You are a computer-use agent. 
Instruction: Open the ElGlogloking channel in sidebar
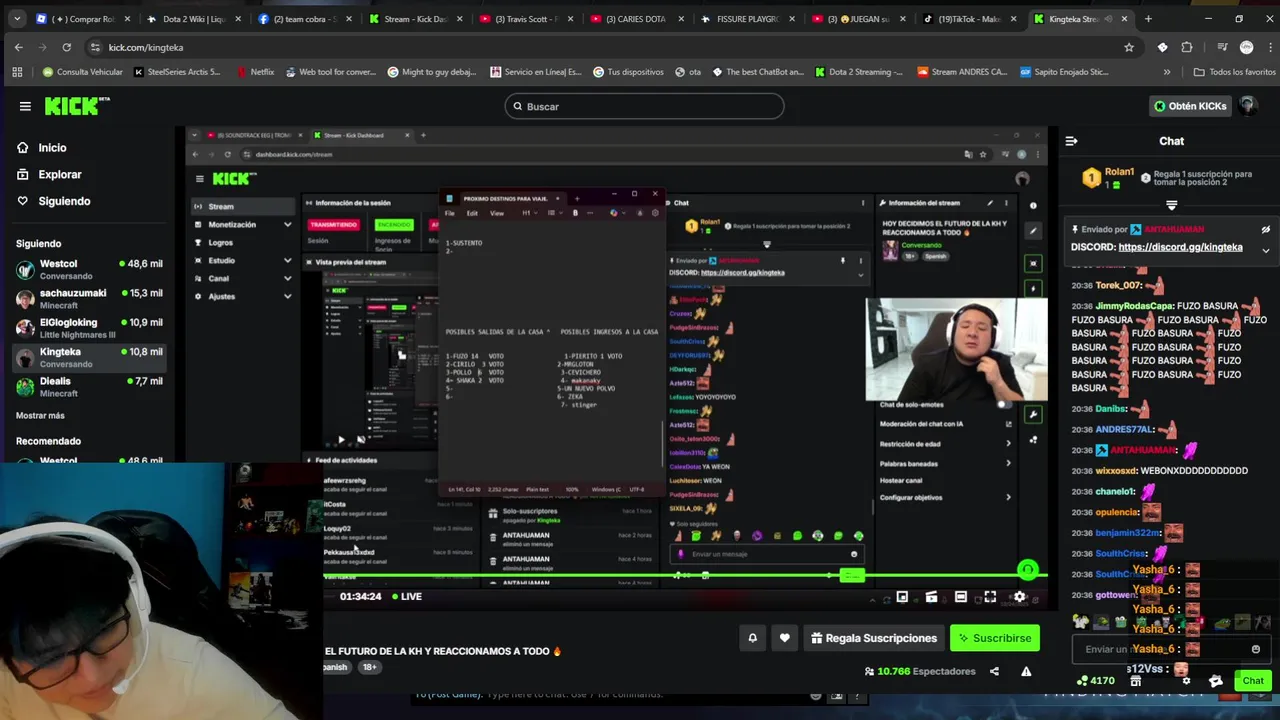point(88,328)
